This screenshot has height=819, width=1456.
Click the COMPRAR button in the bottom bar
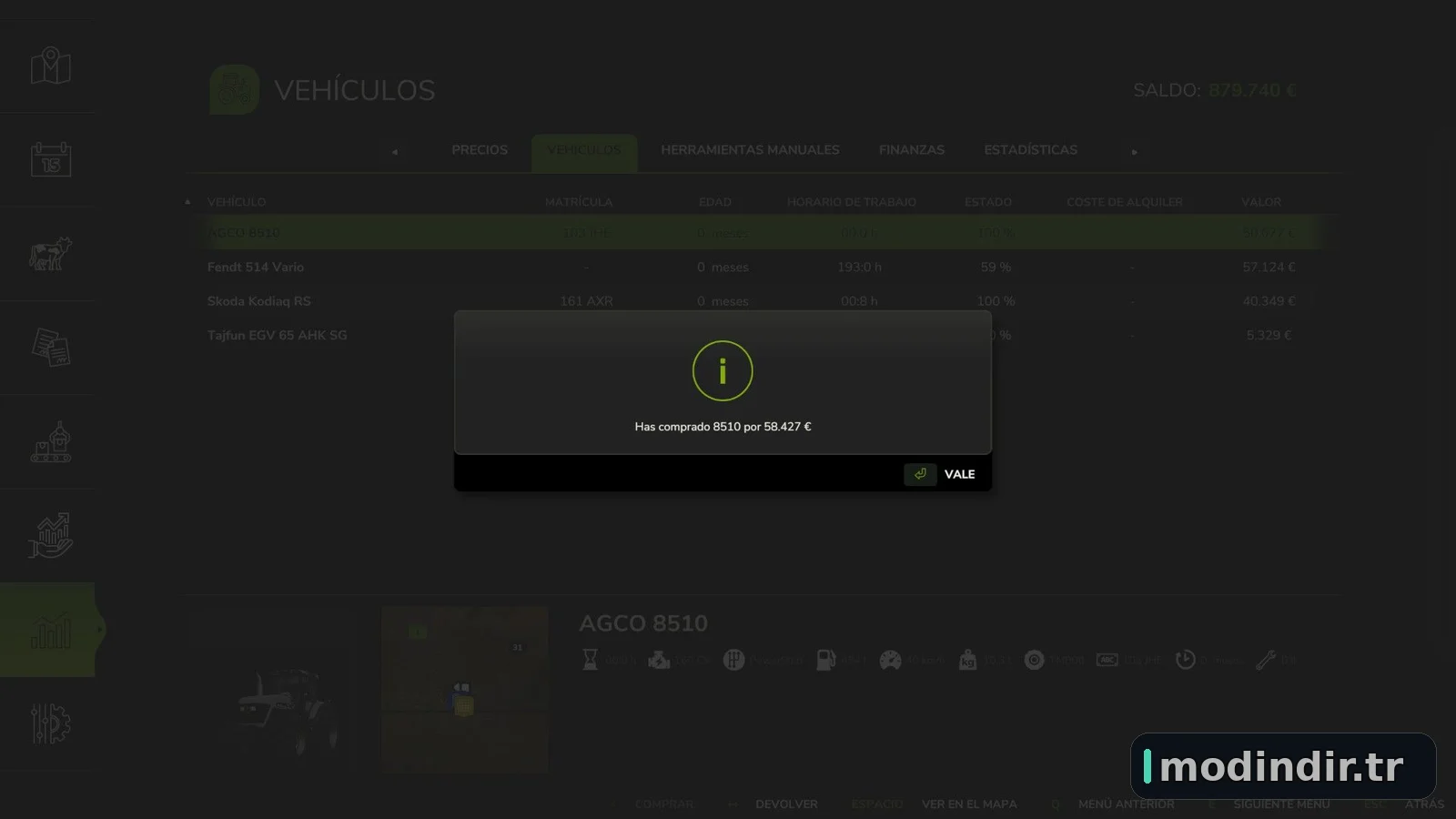tap(664, 804)
